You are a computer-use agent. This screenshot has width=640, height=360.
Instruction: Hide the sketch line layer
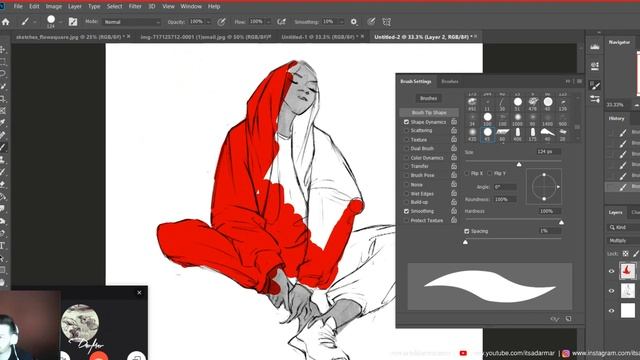tap(611, 291)
